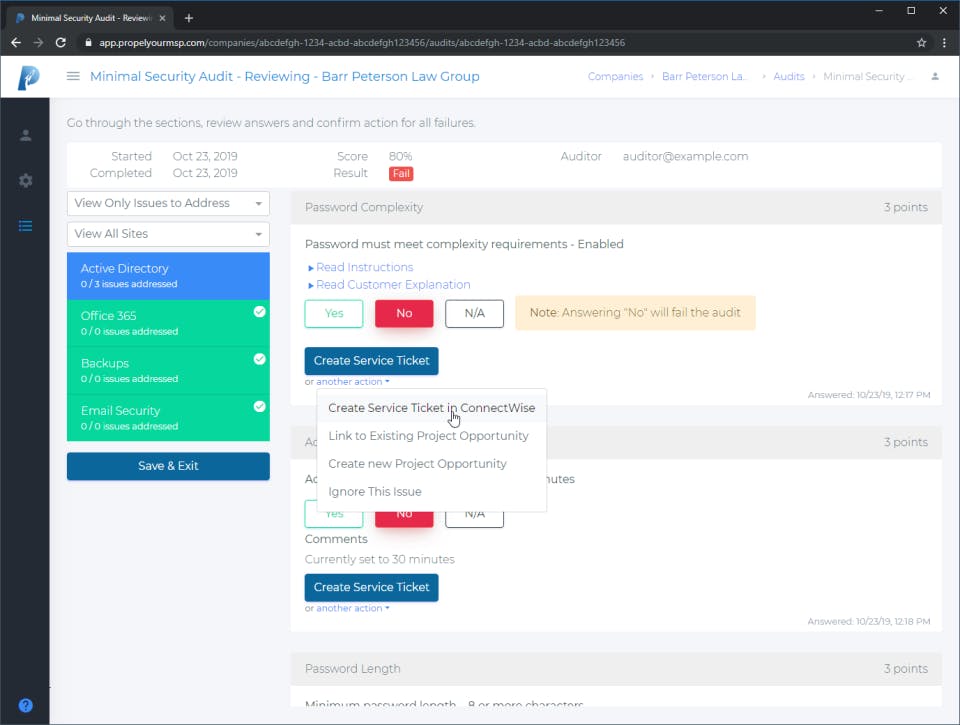Select the Office 365 section in the sidebar
The width and height of the screenshot is (960, 725).
pos(167,322)
